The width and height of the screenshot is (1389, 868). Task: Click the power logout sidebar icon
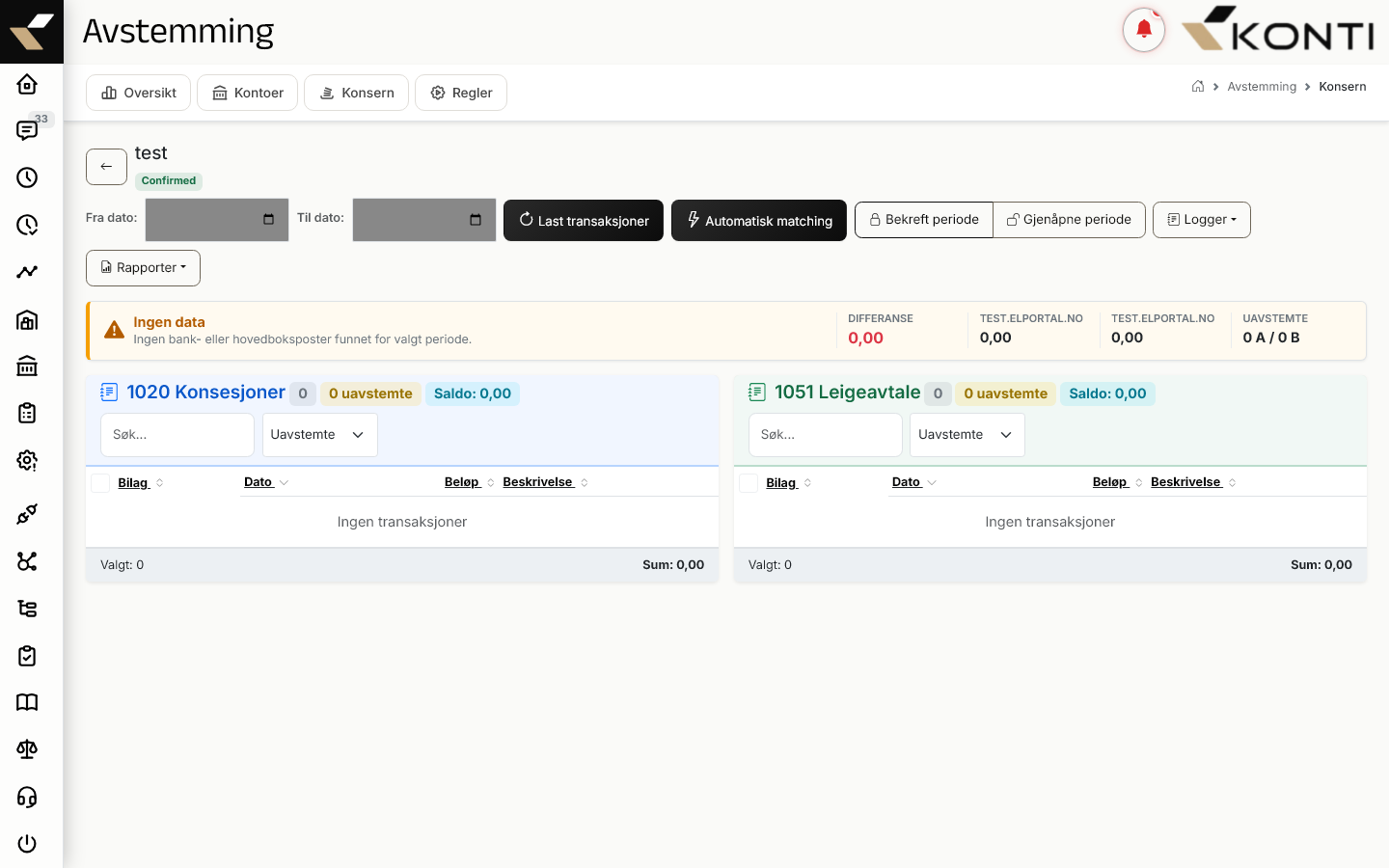pos(27,844)
